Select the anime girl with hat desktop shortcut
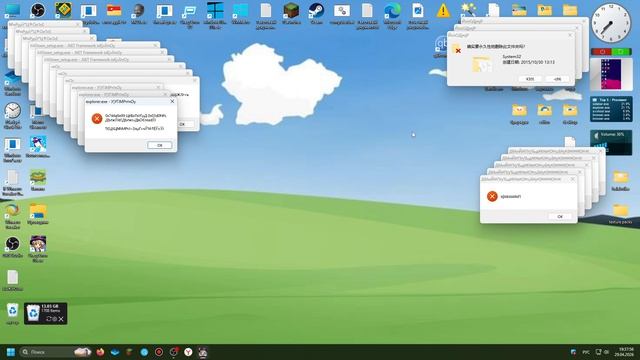Viewport: 640px width, 360px height. click(38, 244)
